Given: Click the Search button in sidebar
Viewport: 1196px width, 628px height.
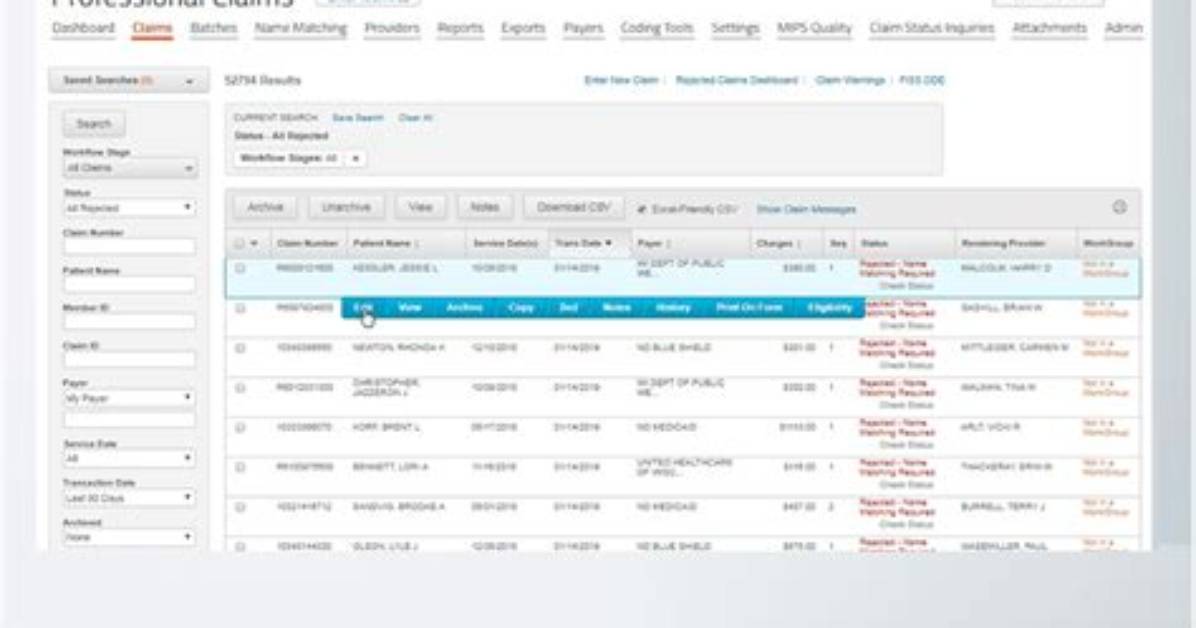Looking at the screenshot, I should pyautogui.click(x=94, y=124).
